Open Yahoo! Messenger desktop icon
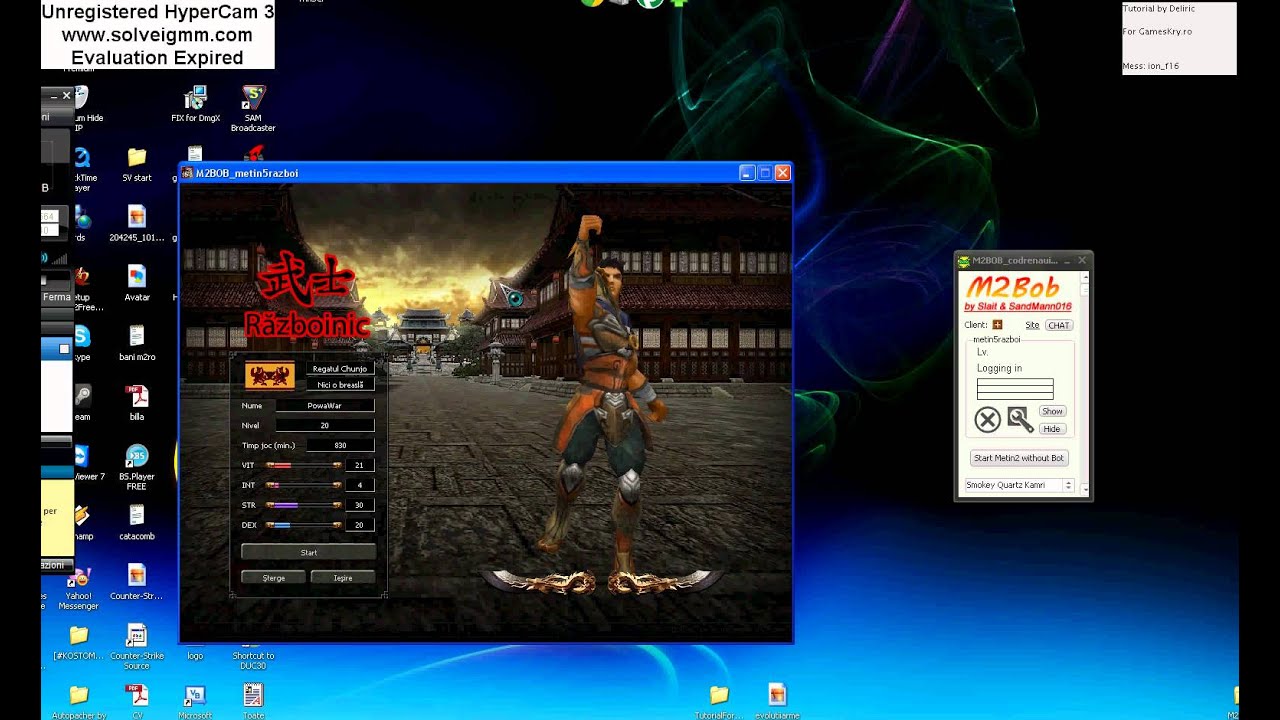Image resolution: width=1280 pixels, height=720 pixels. (79, 580)
